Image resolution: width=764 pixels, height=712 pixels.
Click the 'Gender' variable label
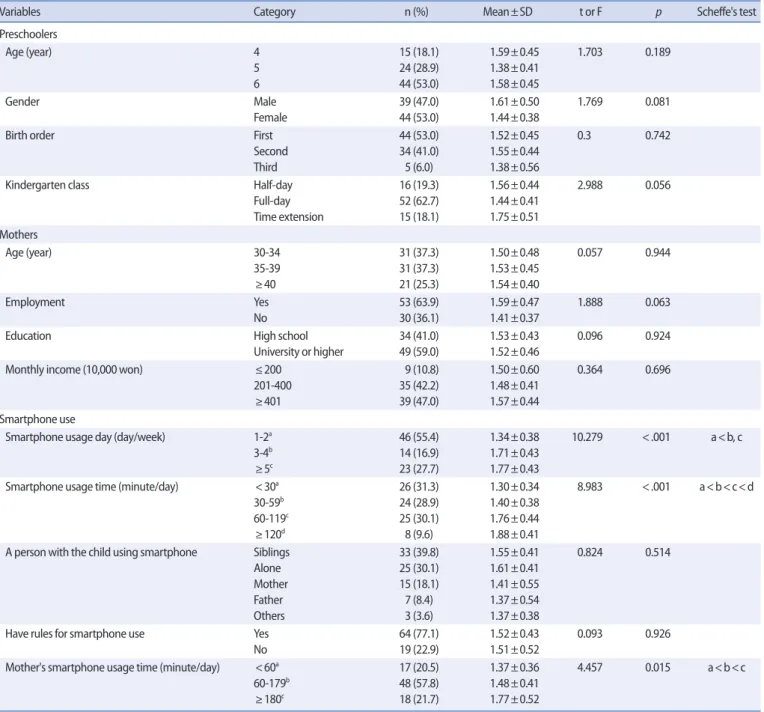tap(22, 102)
